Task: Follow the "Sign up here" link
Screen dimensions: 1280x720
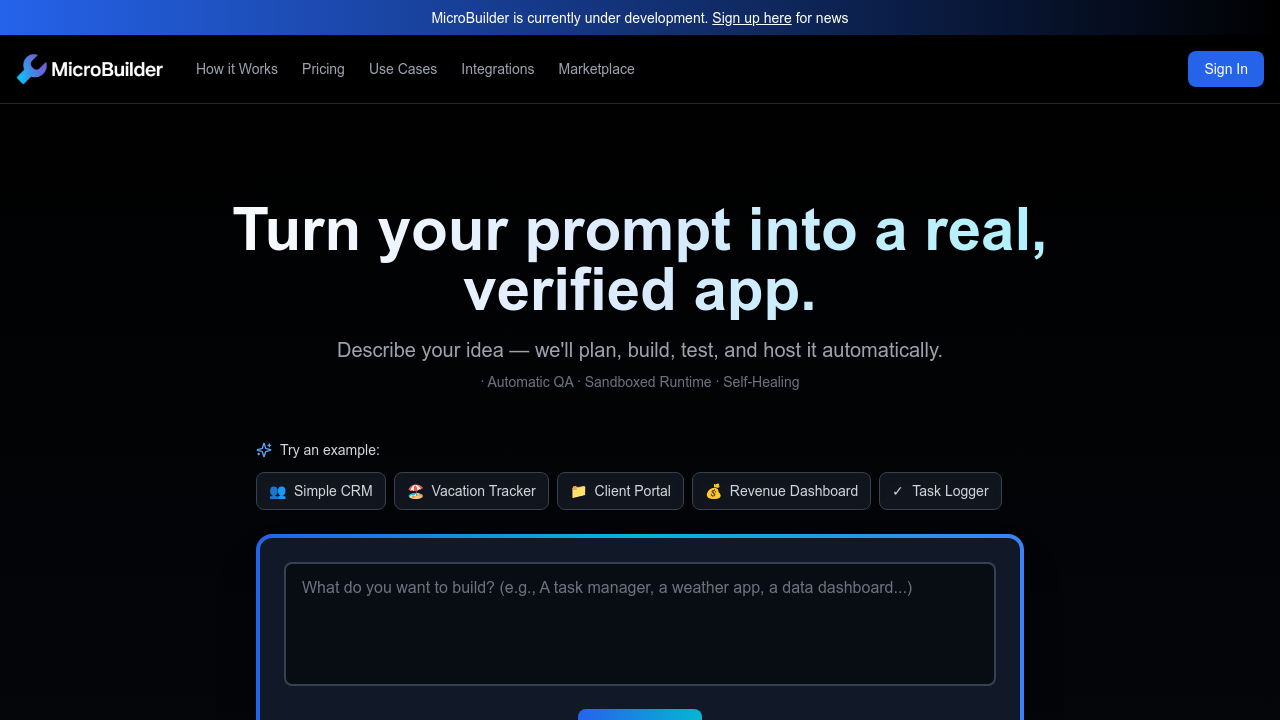Action: [x=751, y=18]
